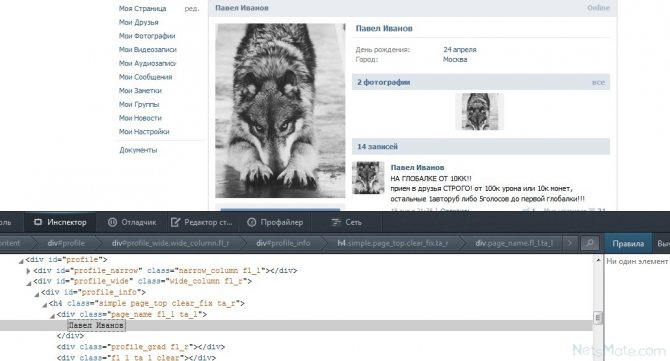This screenshot has height=361, width=670.
Task: Click the large wolf profile photo
Action: pos(280,111)
